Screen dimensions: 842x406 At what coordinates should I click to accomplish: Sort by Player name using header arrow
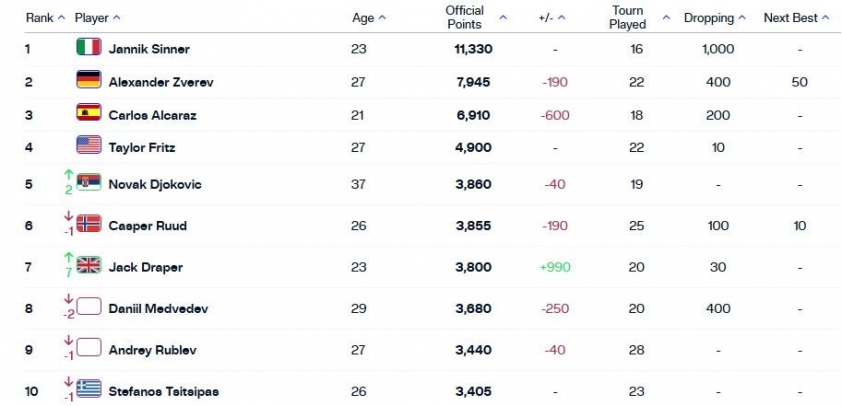[x=116, y=18]
